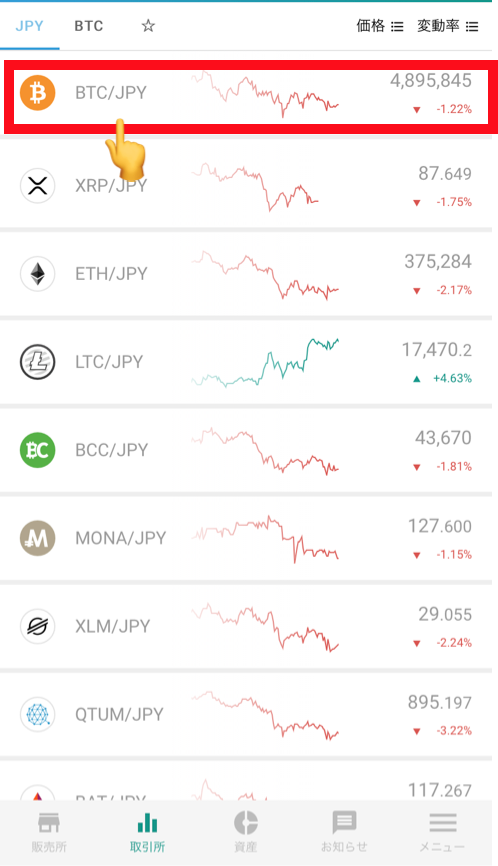Tap the Stellar XLM icon
Viewport: 498px width, 866px height.
pyautogui.click(x=38, y=626)
